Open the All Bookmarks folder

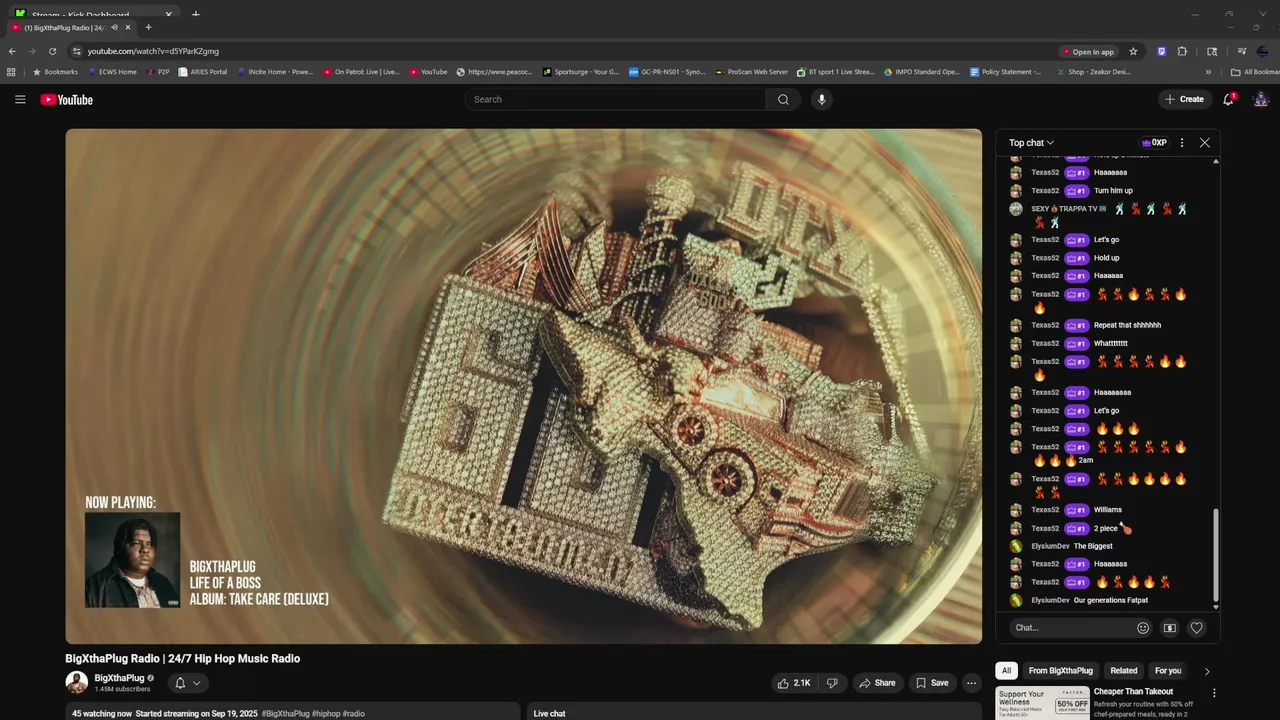coord(1256,72)
